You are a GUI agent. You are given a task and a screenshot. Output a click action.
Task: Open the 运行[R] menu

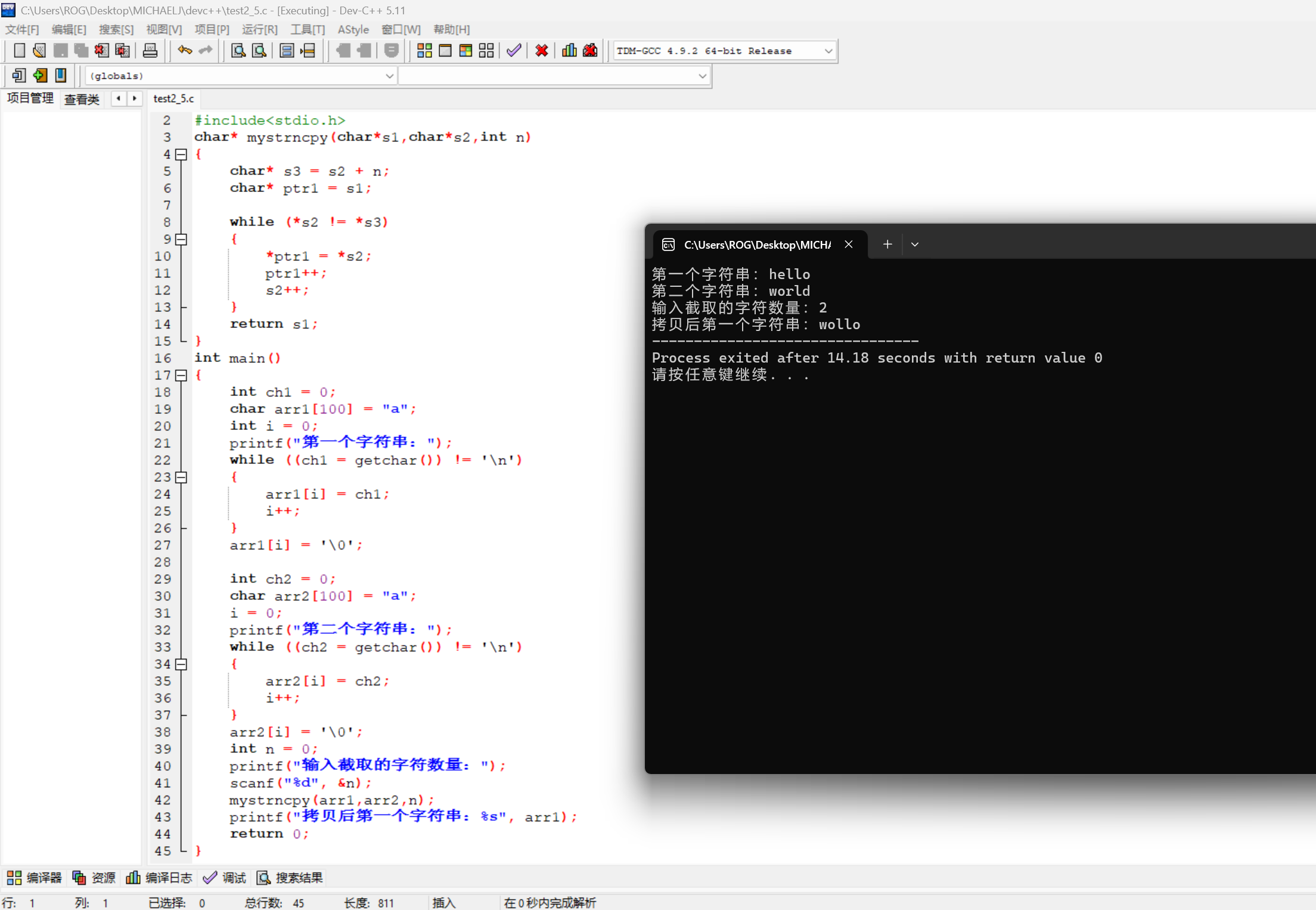pos(259,30)
